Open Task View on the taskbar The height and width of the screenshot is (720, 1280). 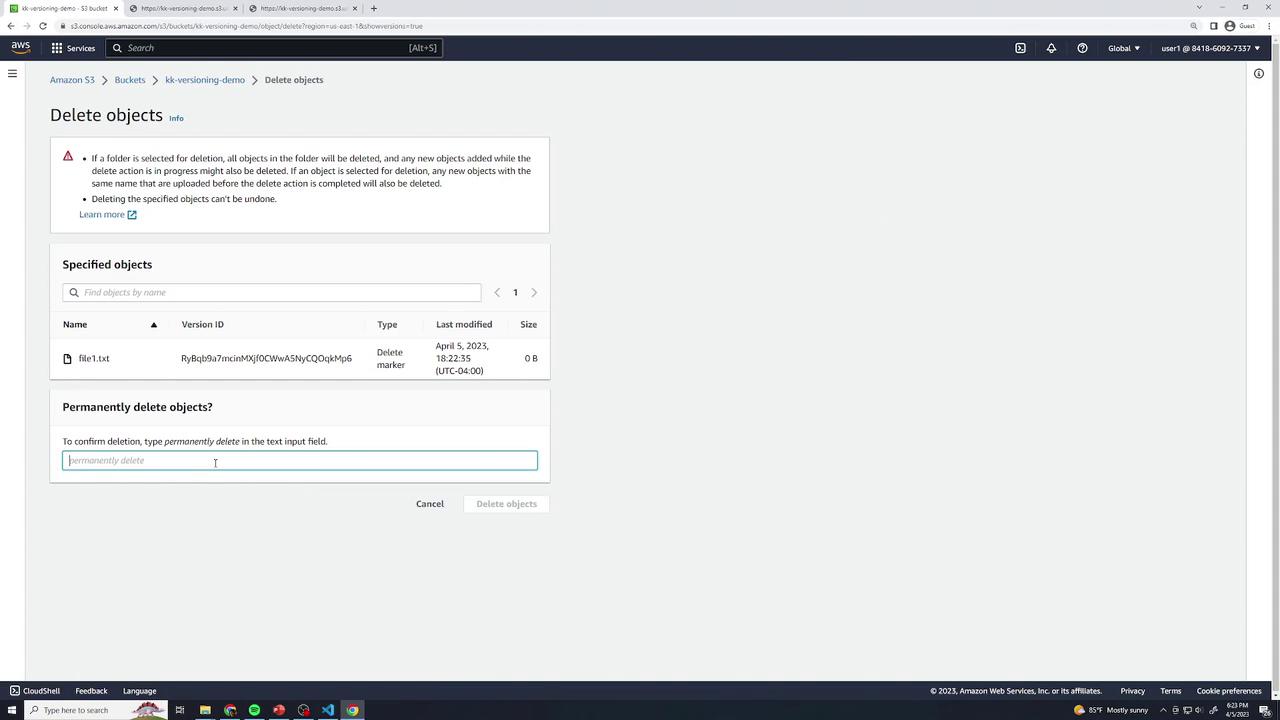coord(180,710)
